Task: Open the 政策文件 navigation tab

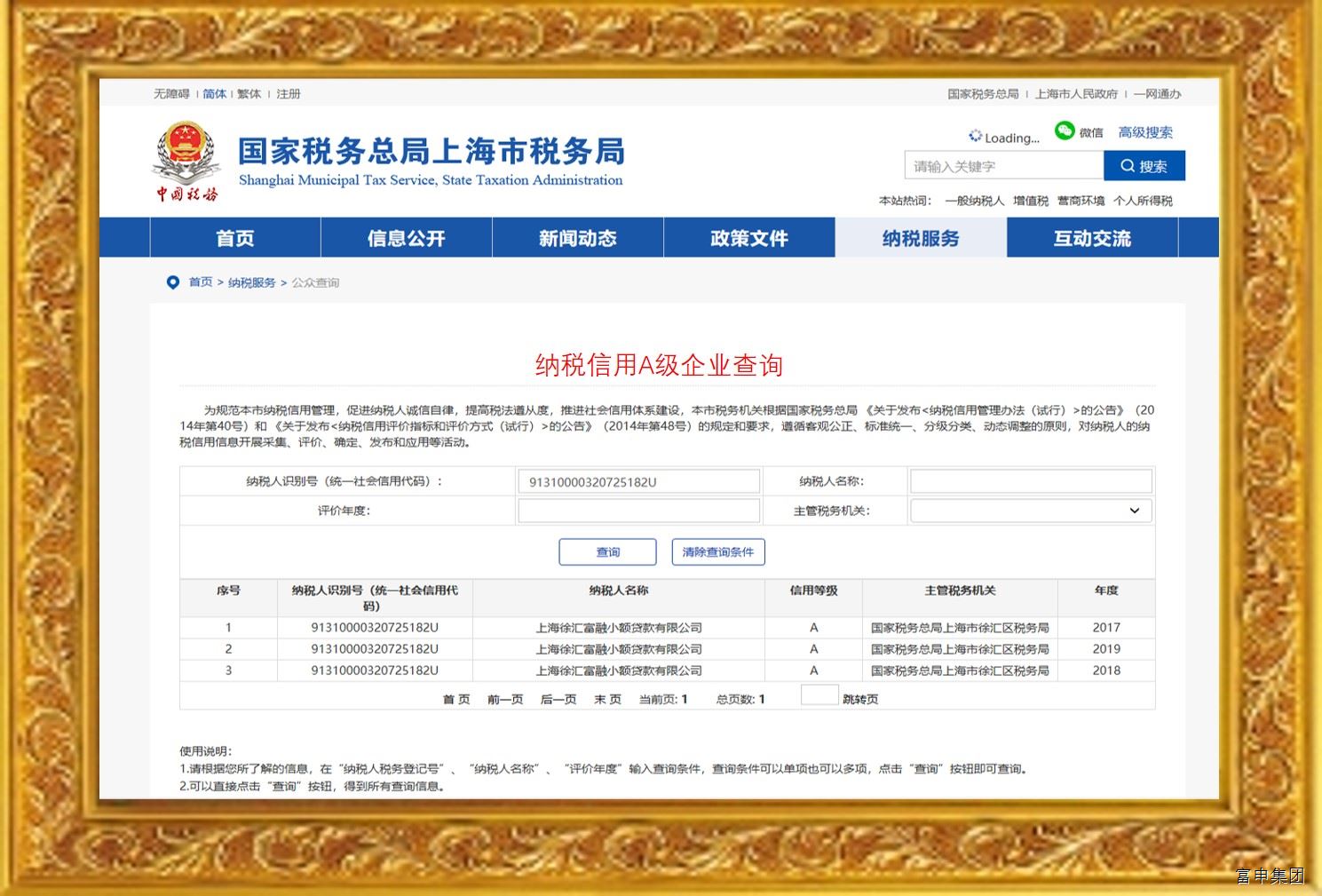Action: point(749,238)
